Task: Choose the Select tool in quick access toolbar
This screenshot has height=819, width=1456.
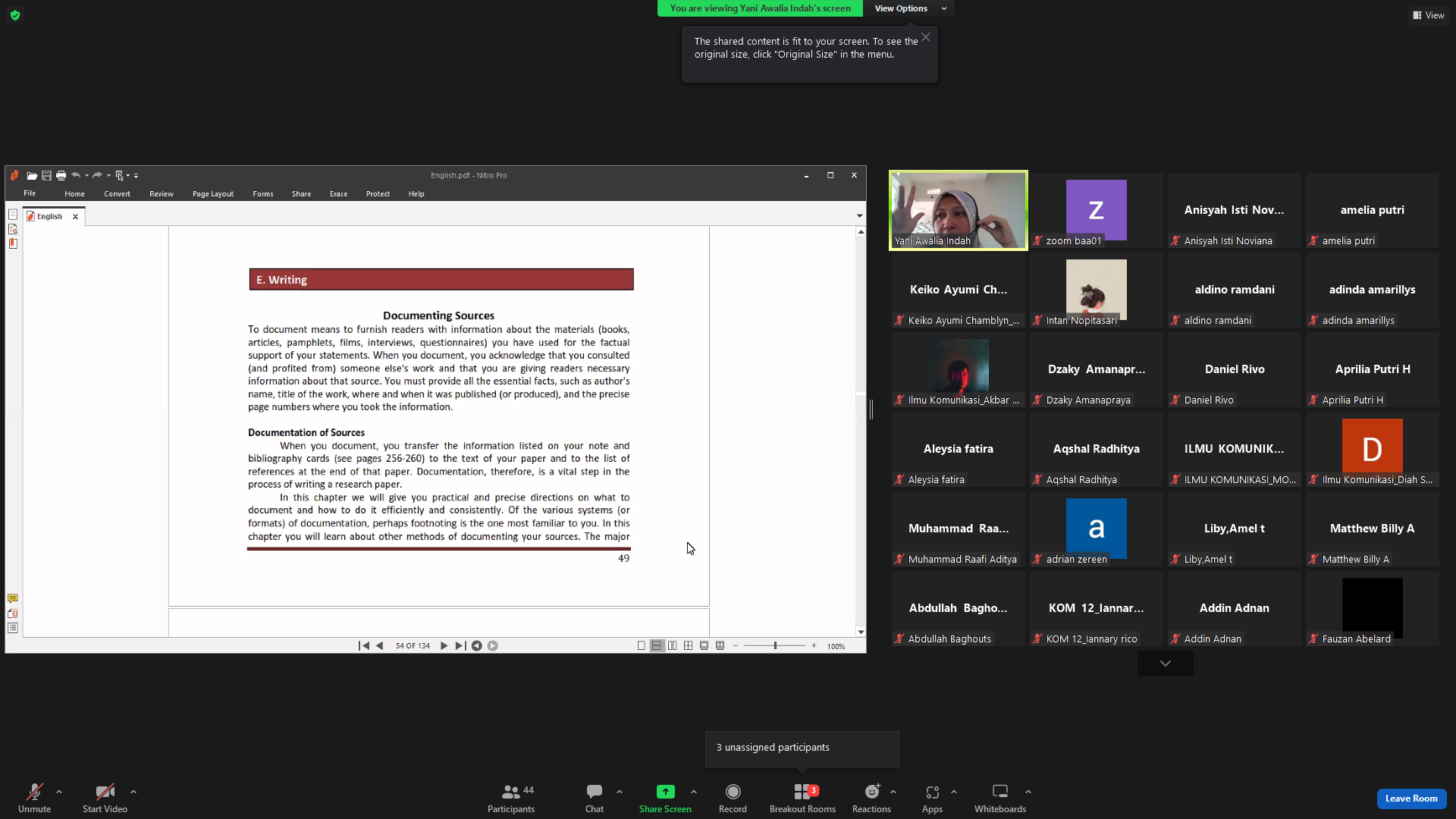Action: click(x=119, y=175)
